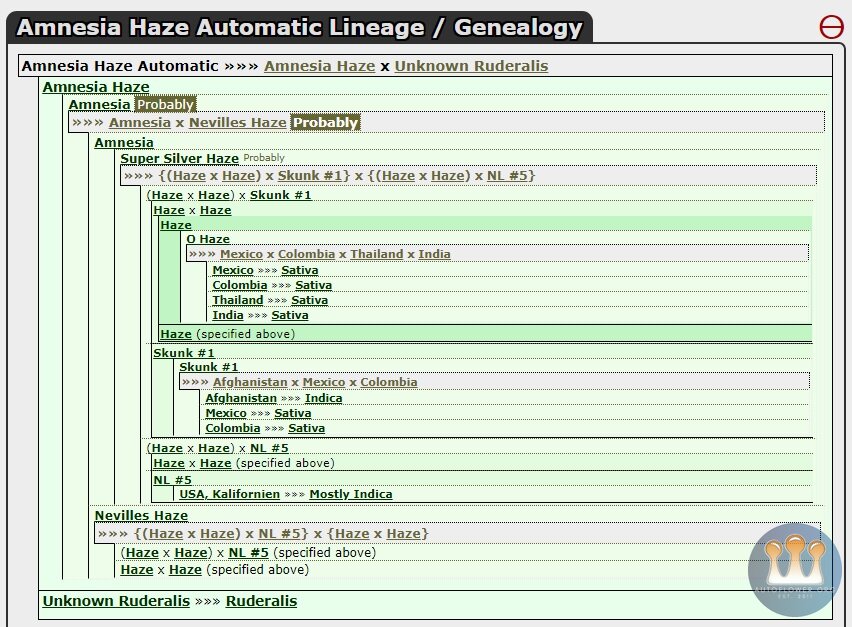Open the Thailand link

(238, 300)
